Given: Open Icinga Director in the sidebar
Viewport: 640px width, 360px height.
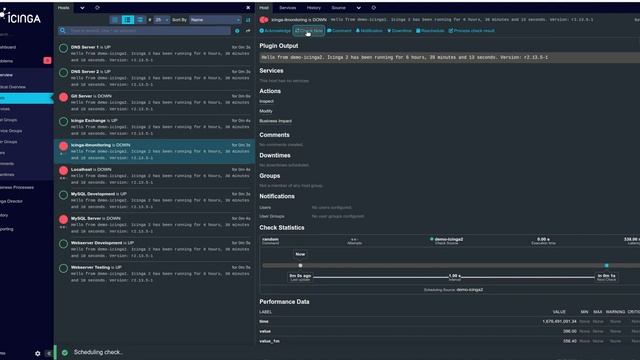Looking at the screenshot, I should [11, 201].
